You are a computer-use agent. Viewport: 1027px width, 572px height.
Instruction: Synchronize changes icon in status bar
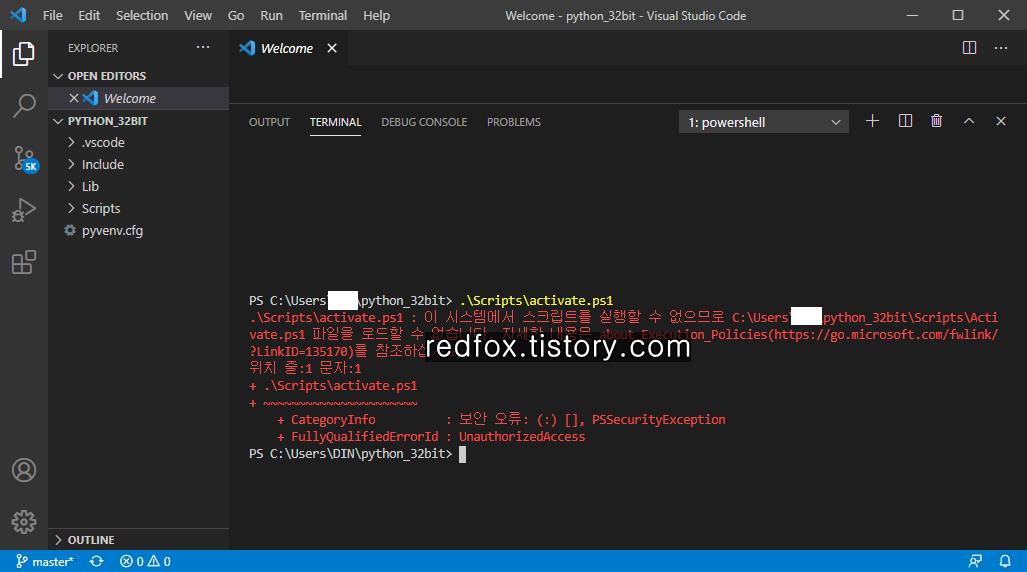(x=96, y=562)
